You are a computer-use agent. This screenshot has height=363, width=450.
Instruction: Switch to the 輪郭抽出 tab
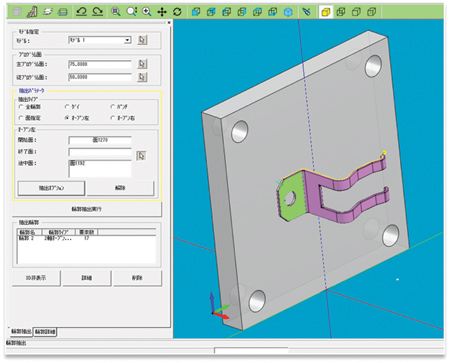click(x=21, y=331)
